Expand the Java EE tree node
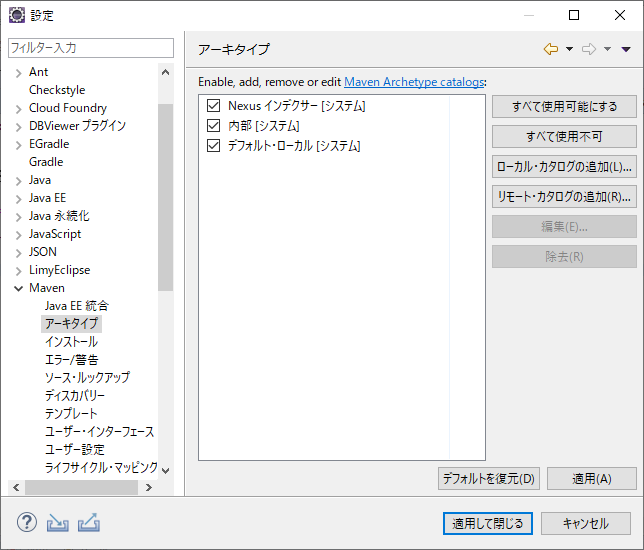The height and width of the screenshot is (550, 644). point(18,199)
